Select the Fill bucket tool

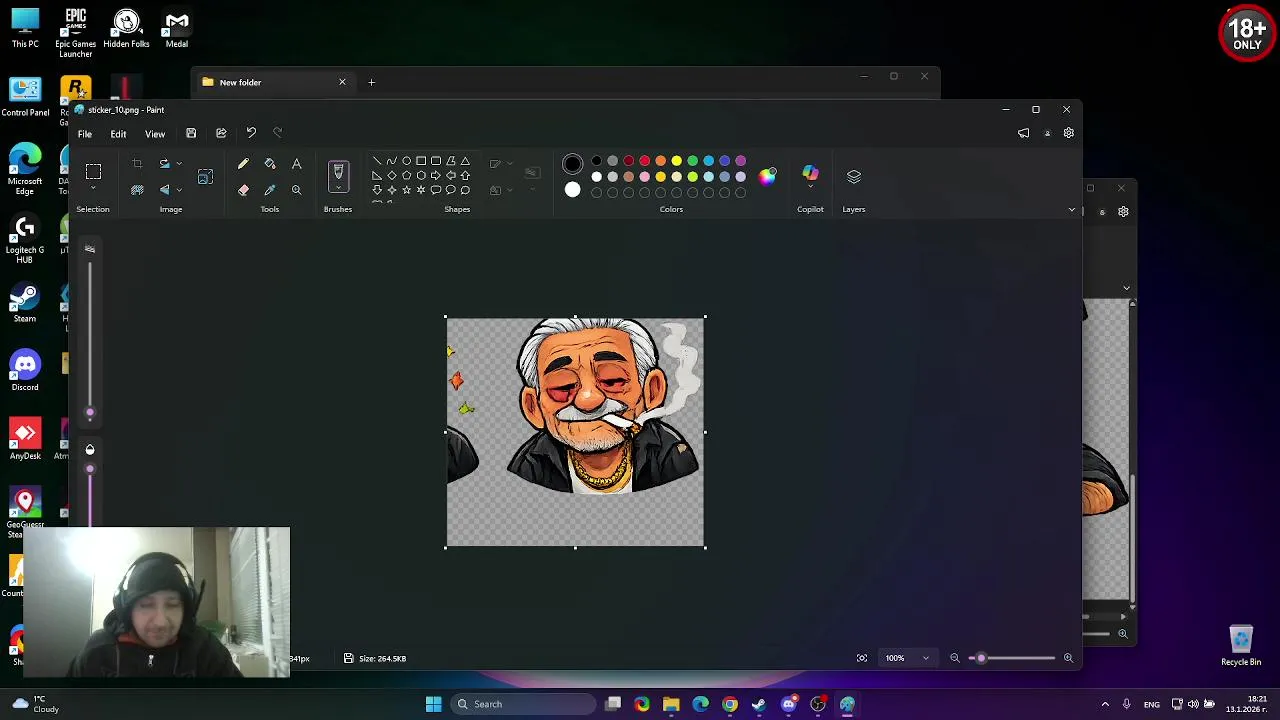(x=270, y=164)
